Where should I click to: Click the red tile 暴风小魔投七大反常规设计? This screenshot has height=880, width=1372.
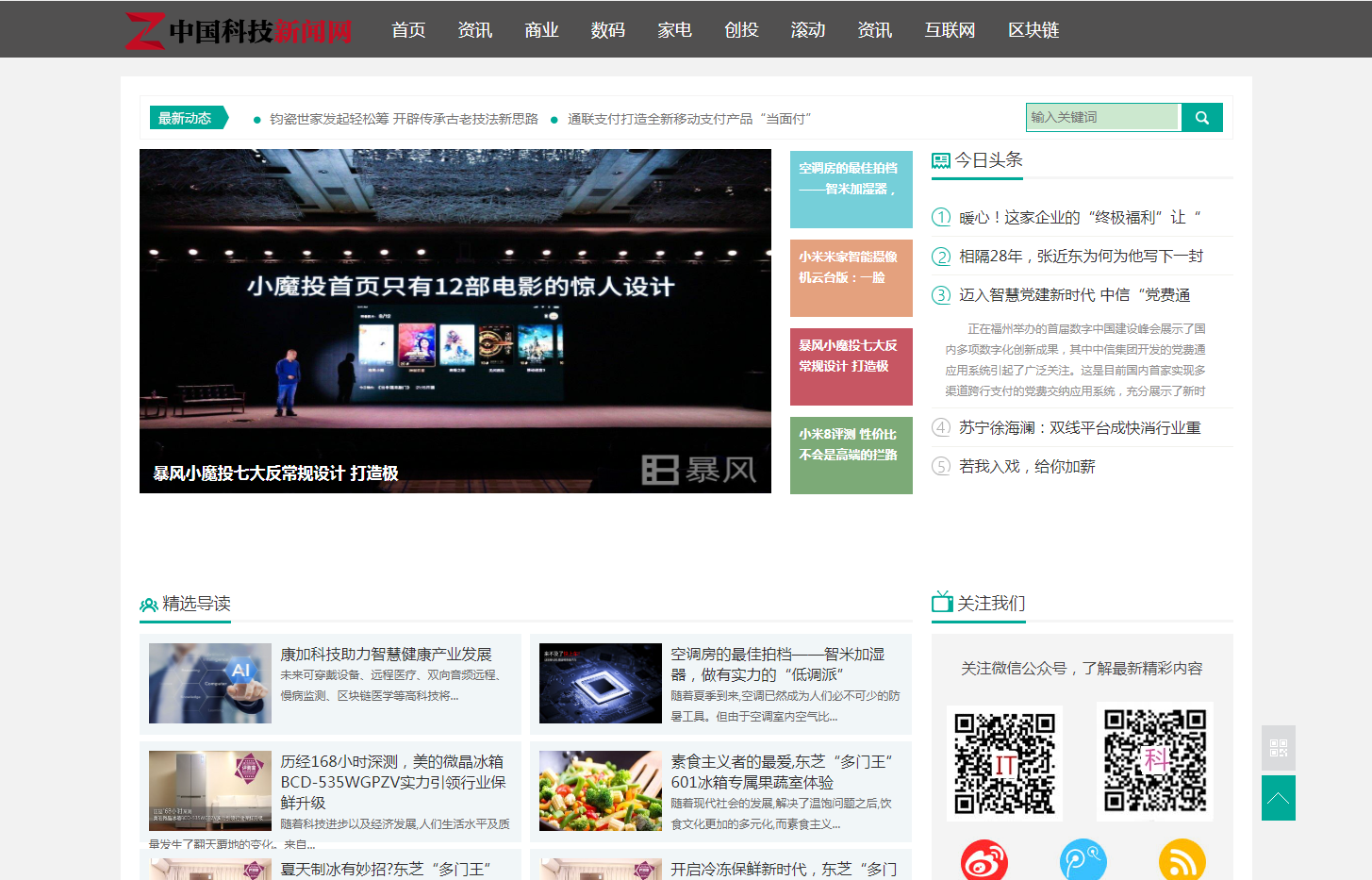[851, 367]
